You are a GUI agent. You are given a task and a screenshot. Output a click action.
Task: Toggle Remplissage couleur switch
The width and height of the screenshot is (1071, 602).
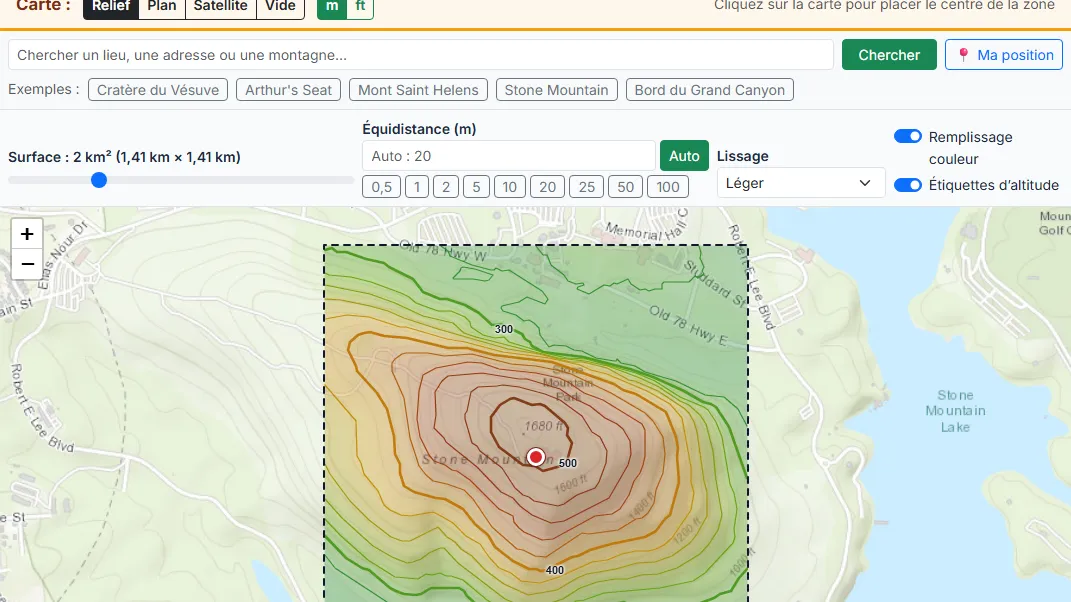(908, 137)
